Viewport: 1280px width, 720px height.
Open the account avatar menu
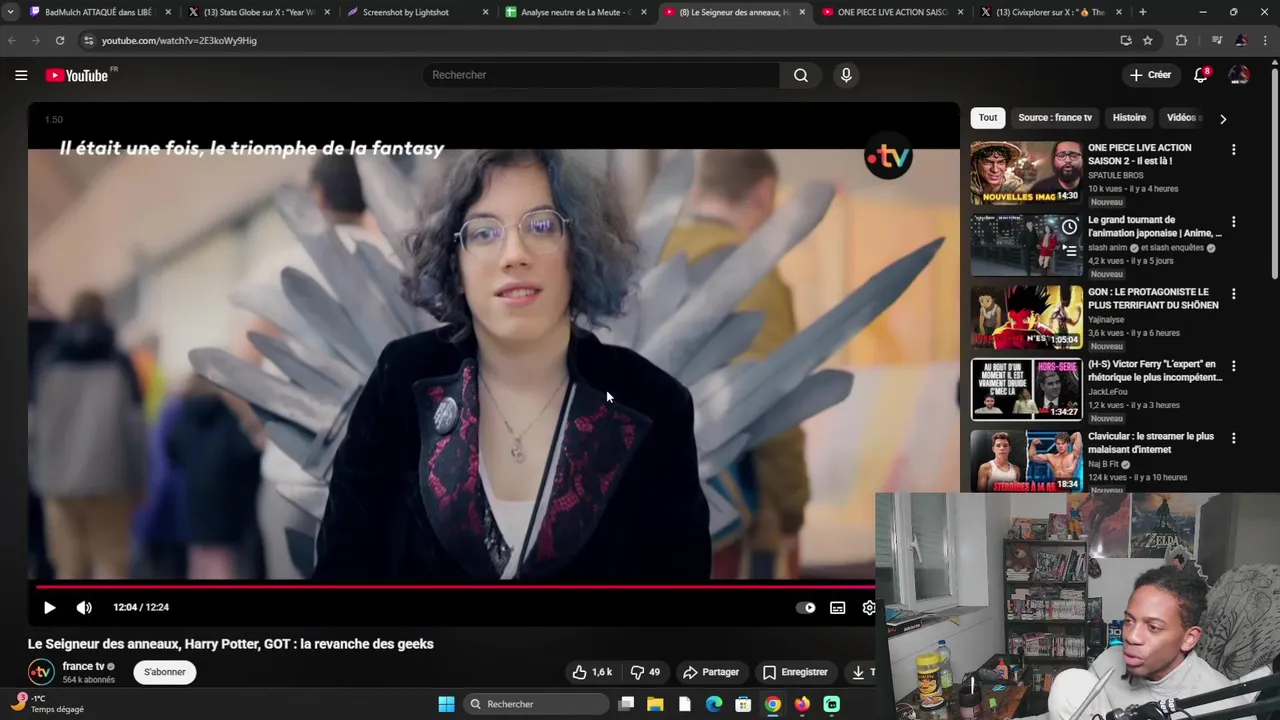[1239, 75]
